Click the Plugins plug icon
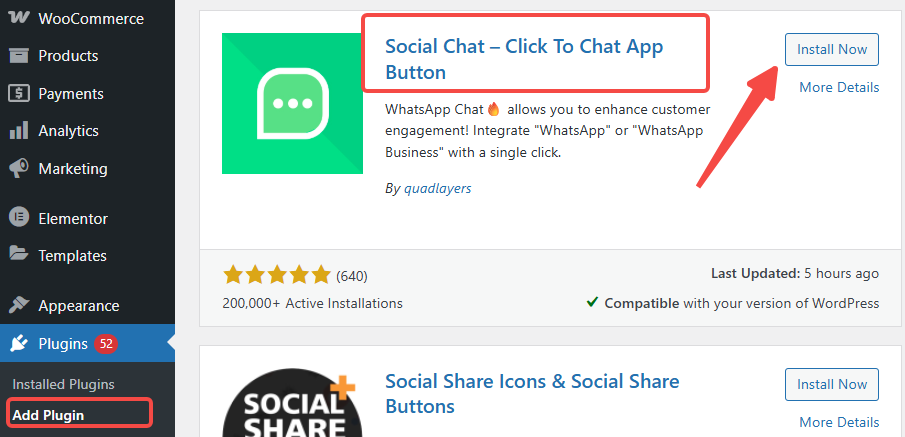Image resolution: width=905 pixels, height=437 pixels. [18, 344]
